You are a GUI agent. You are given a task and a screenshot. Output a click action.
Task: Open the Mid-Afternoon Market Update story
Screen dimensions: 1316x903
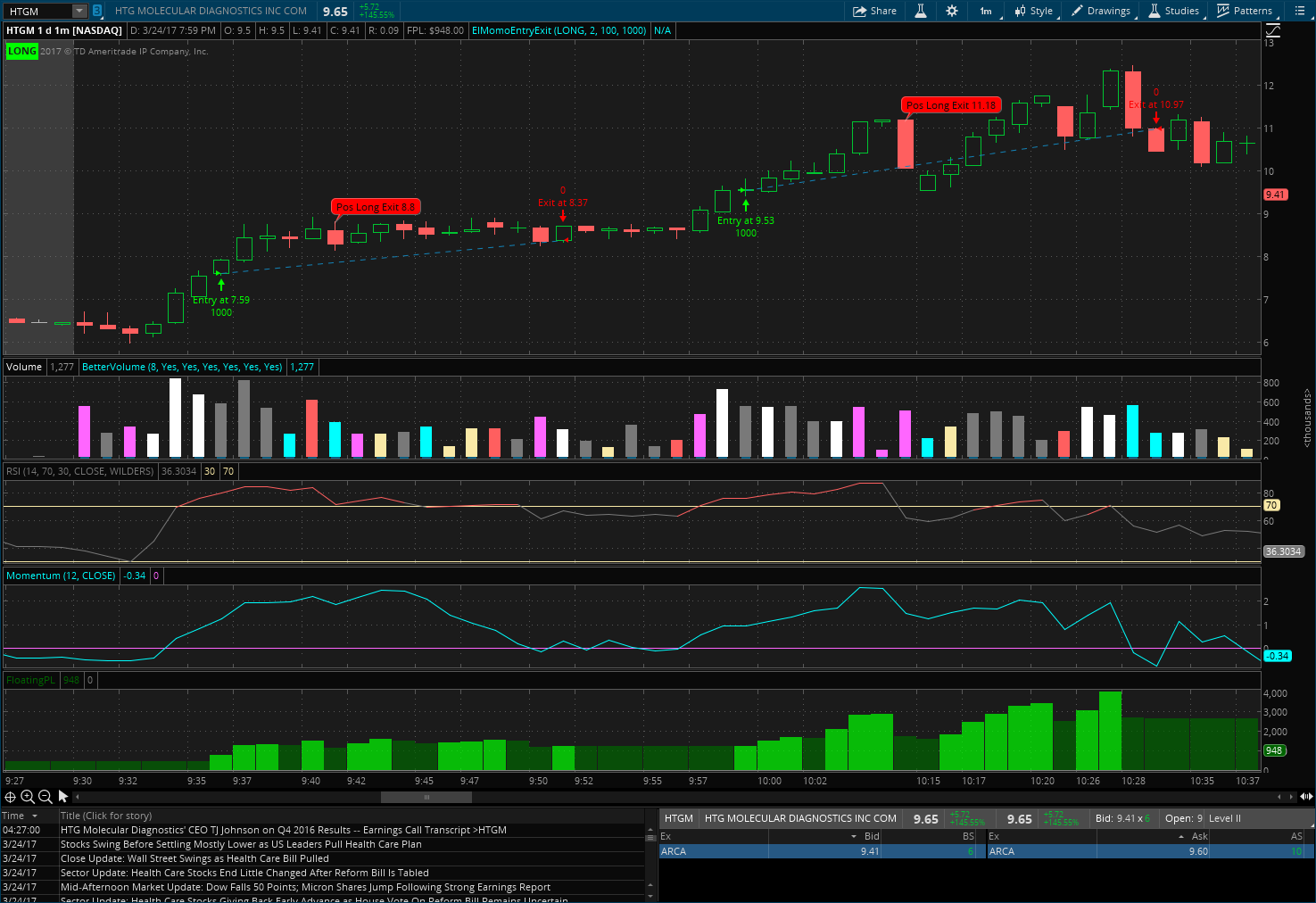(305, 887)
